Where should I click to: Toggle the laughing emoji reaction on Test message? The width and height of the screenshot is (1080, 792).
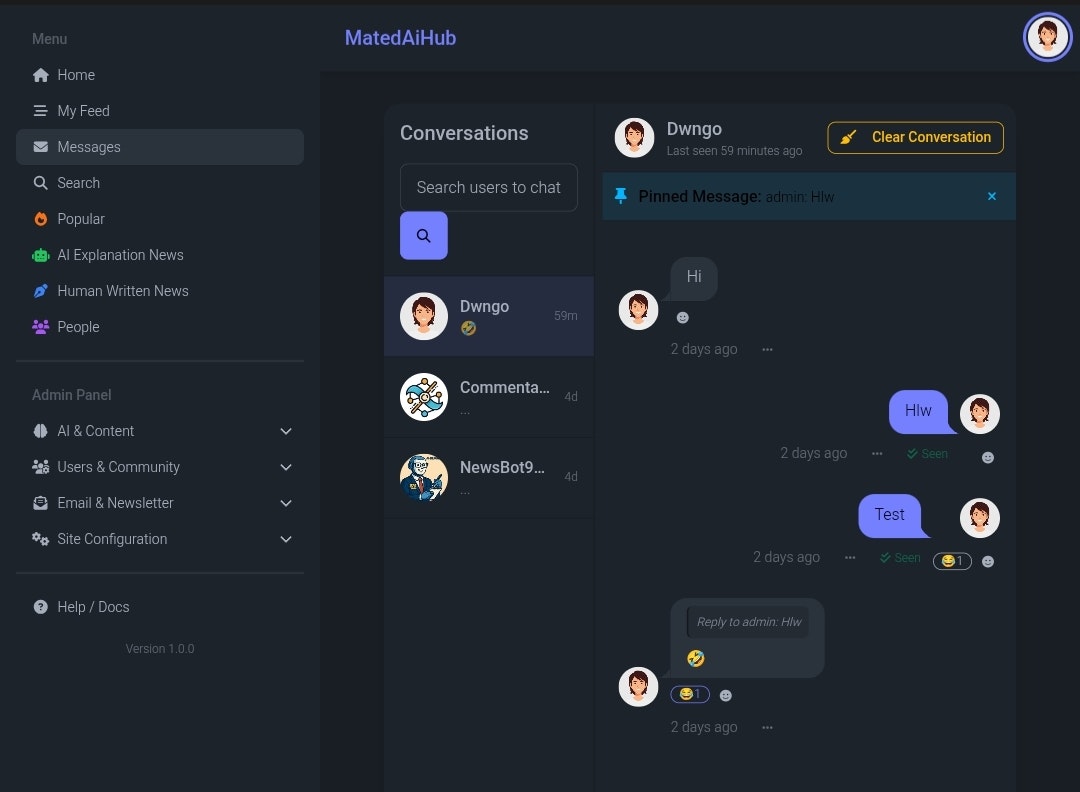(x=952, y=560)
